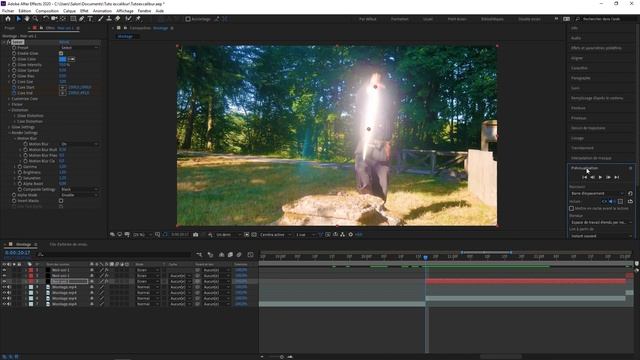Enable frame blending timeline switch icon
Image resolution: width=640 pixels, height=360 pixels.
[230, 255]
